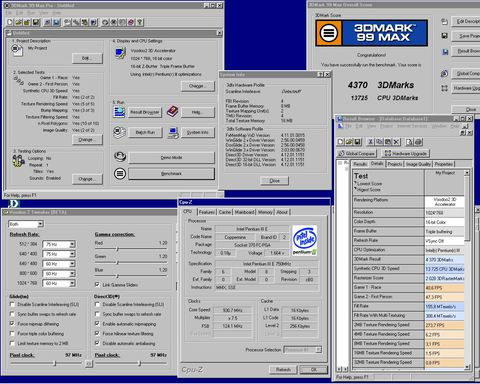Screen dimensions: 480x384
Task: Click the Display and CPU Settings monitor icon
Action: tap(120, 53)
